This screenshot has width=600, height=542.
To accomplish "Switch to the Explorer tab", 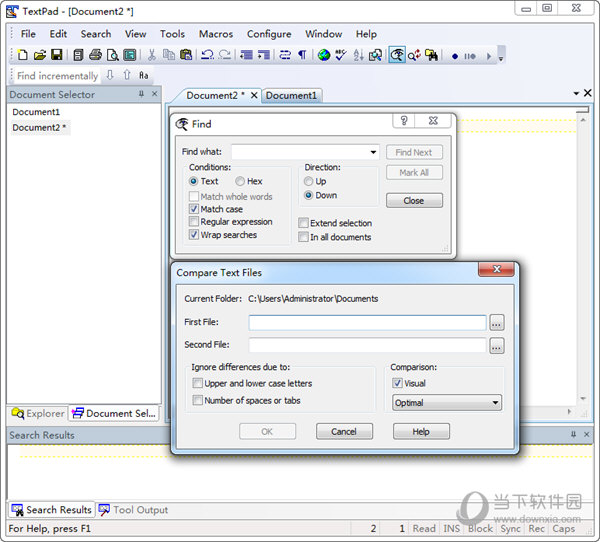I will point(38,414).
